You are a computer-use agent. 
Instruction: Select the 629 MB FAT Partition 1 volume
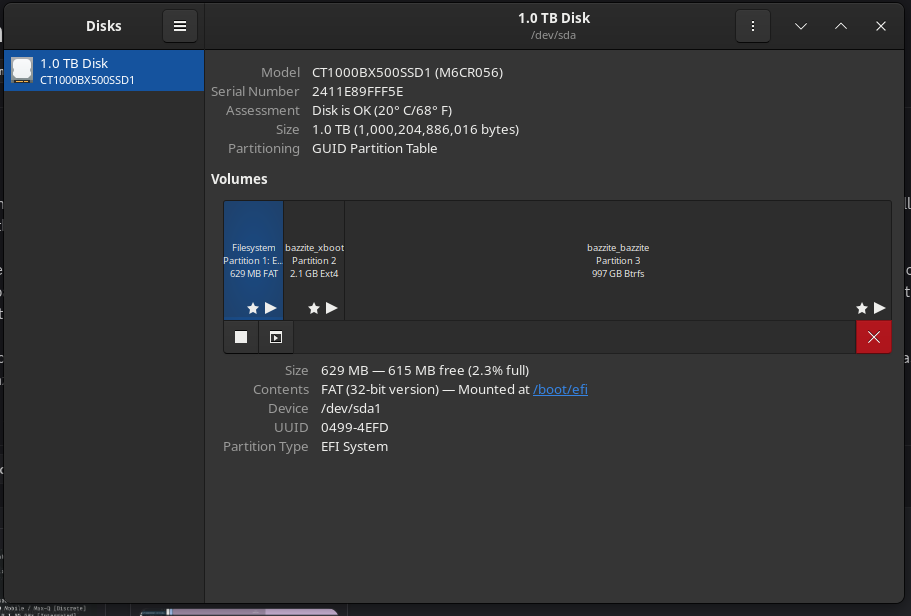click(x=253, y=260)
